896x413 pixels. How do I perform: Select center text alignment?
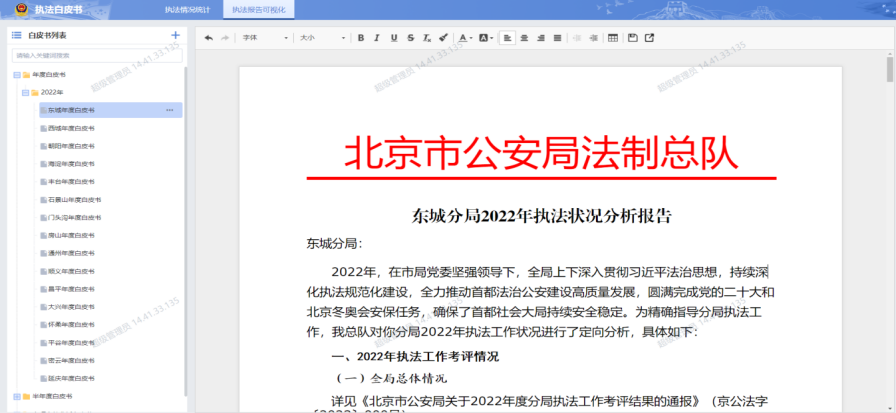click(x=524, y=38)
